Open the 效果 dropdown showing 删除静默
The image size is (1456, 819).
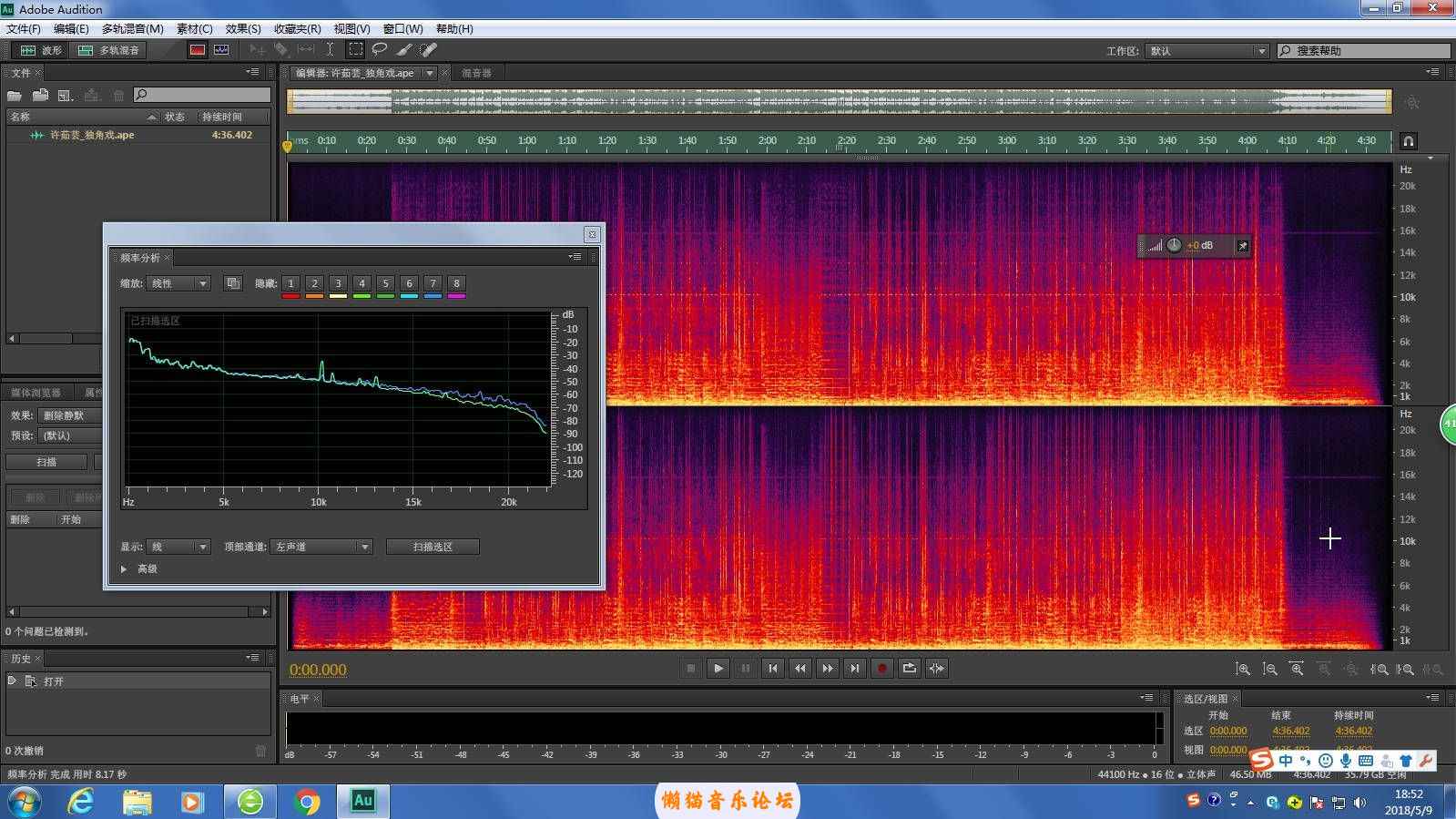(71, 415)
